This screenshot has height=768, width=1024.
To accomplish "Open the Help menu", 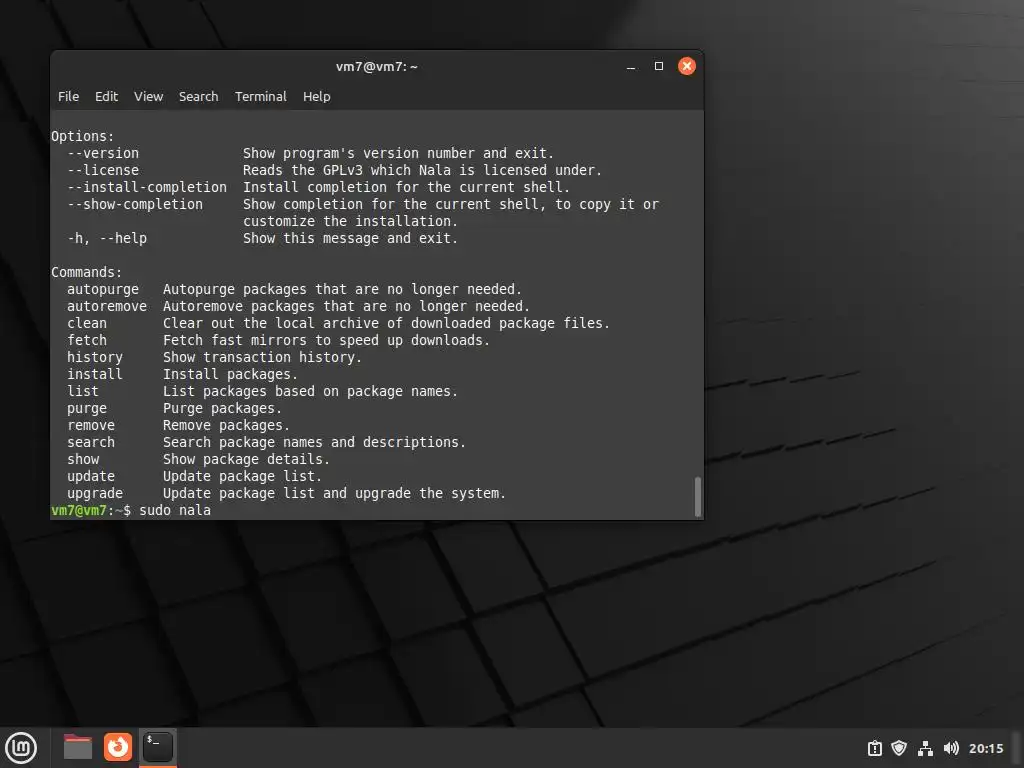I will click(x=317, y=97).
